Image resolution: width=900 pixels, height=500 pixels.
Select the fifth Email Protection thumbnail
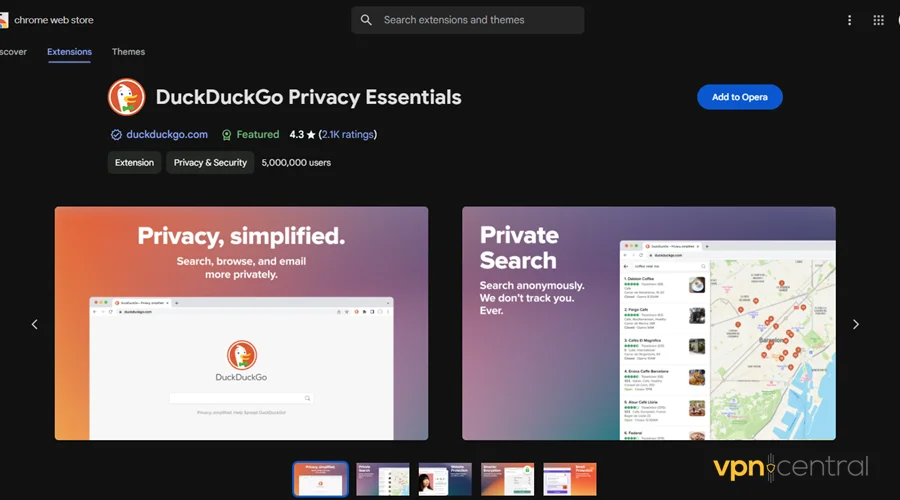(570, 479)
